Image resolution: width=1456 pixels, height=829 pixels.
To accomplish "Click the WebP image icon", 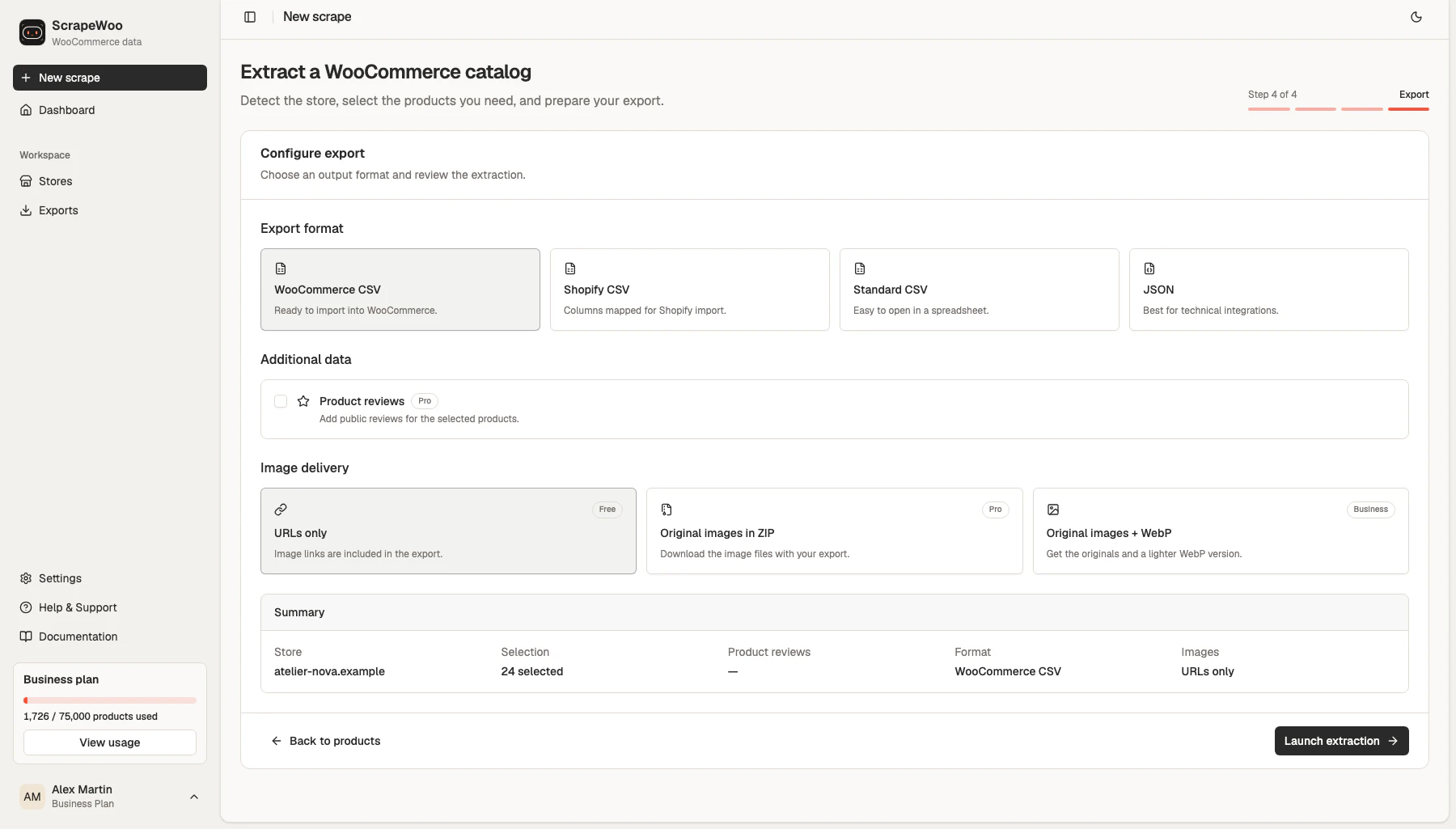I will click(1053, 510).
